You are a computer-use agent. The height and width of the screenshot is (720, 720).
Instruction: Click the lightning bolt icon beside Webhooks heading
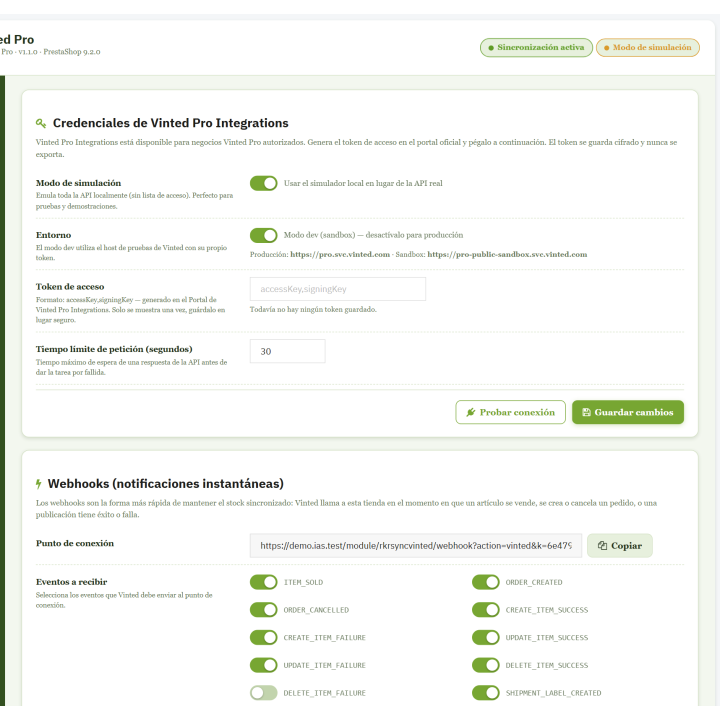[39, 484]
